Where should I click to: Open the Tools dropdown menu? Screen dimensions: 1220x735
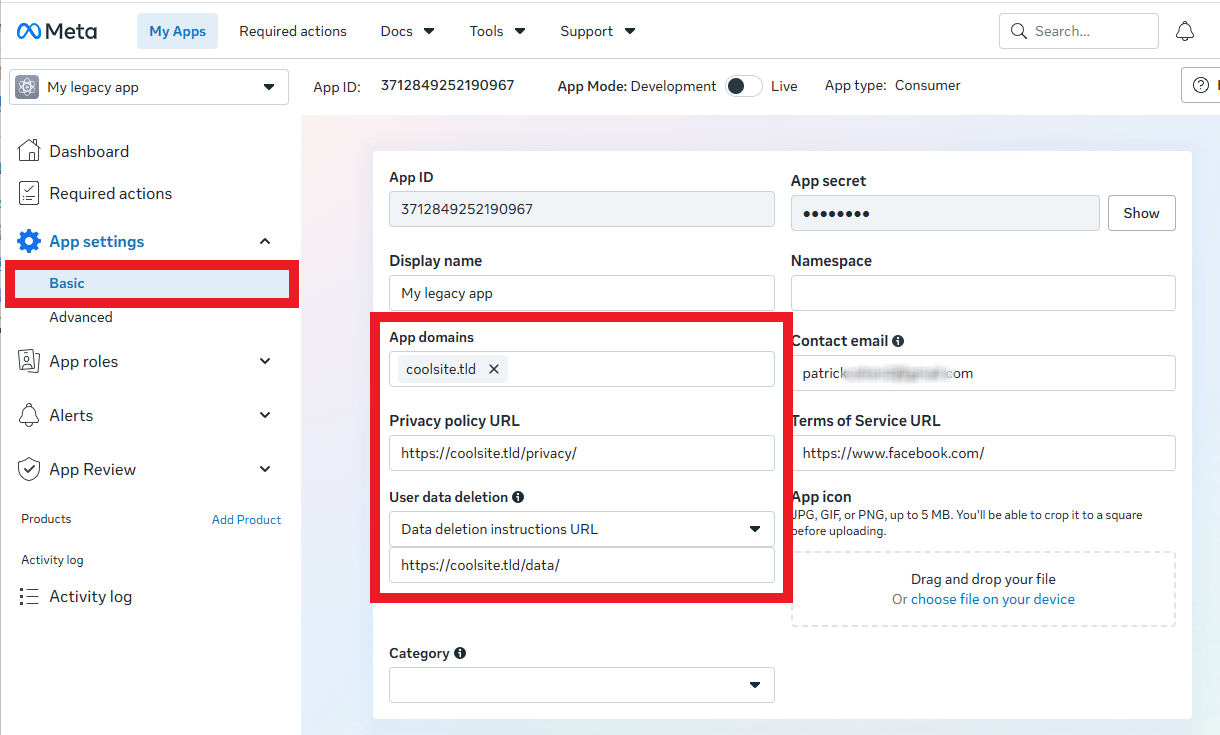coord(498,31)
